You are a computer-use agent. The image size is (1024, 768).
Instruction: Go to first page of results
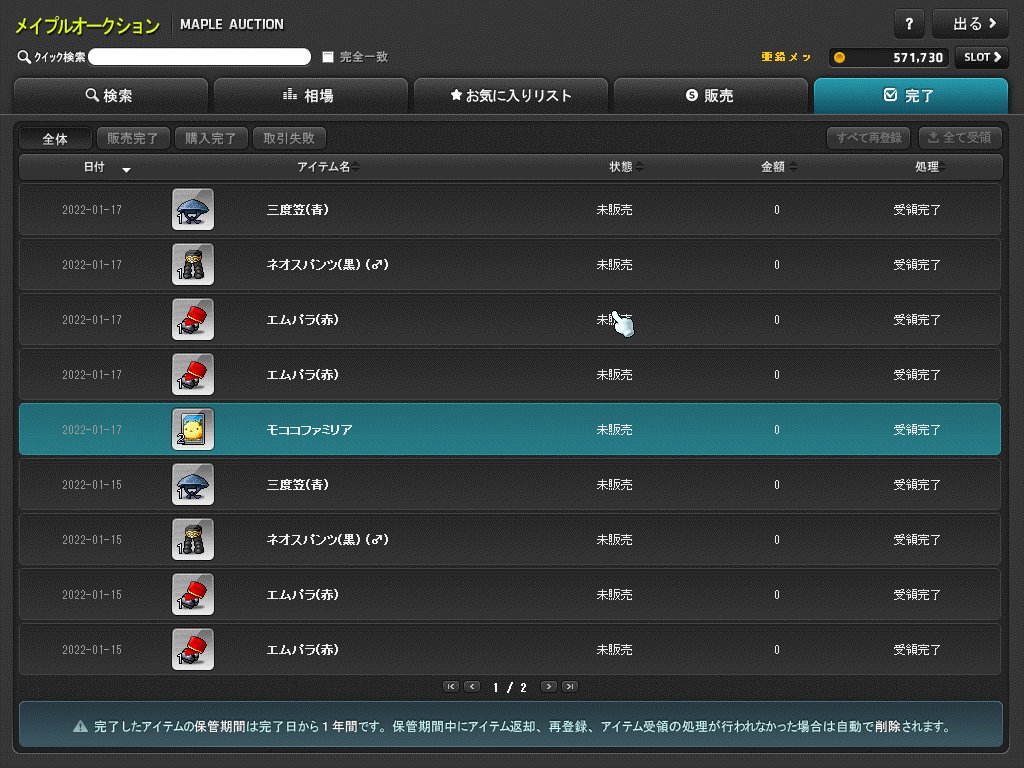451,686
